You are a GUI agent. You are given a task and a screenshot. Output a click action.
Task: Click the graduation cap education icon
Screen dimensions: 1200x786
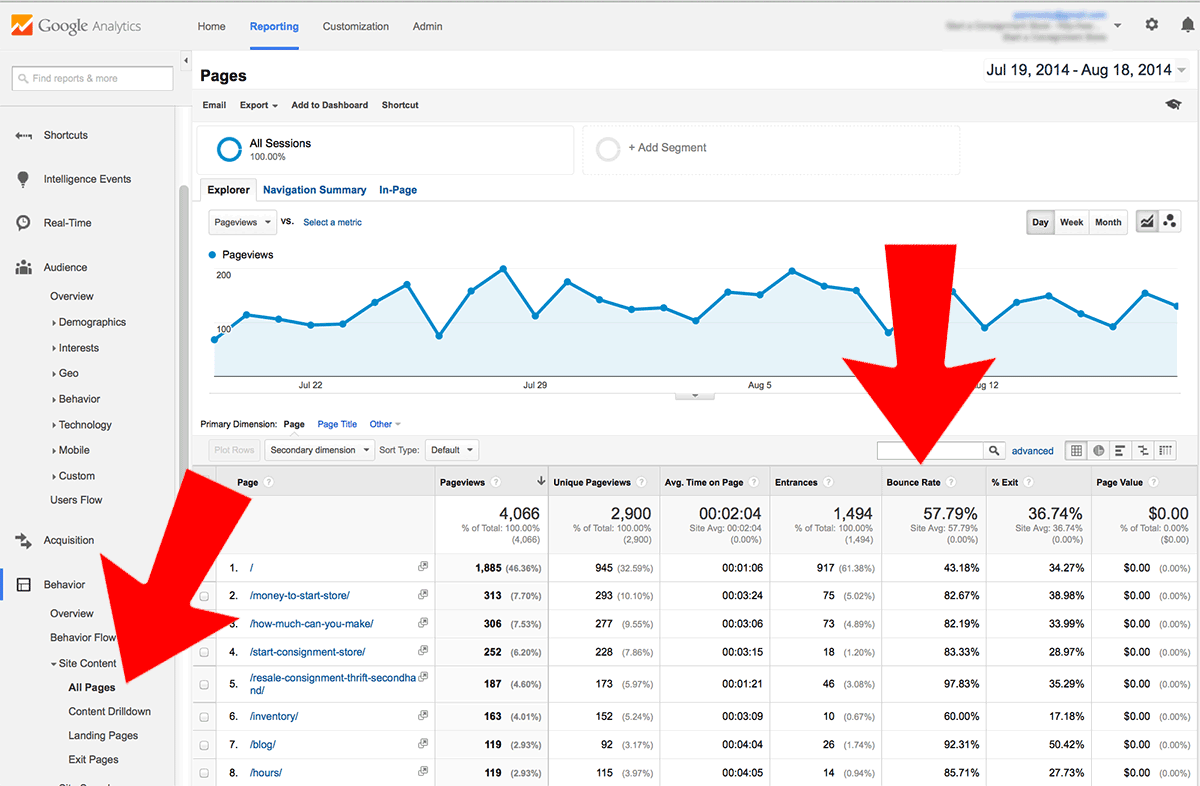1173,105
